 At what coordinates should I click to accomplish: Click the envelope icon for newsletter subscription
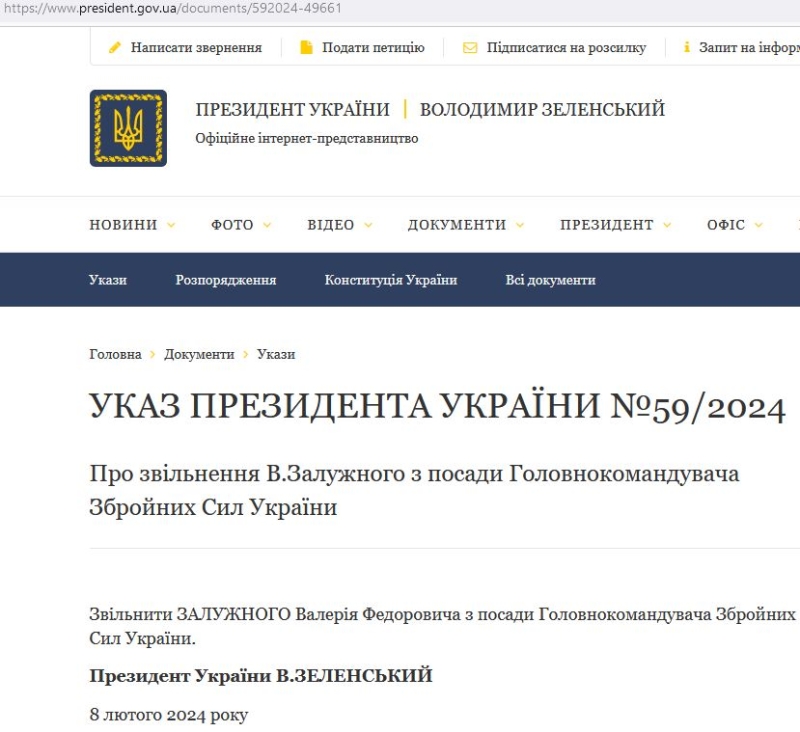pos(470,47)
